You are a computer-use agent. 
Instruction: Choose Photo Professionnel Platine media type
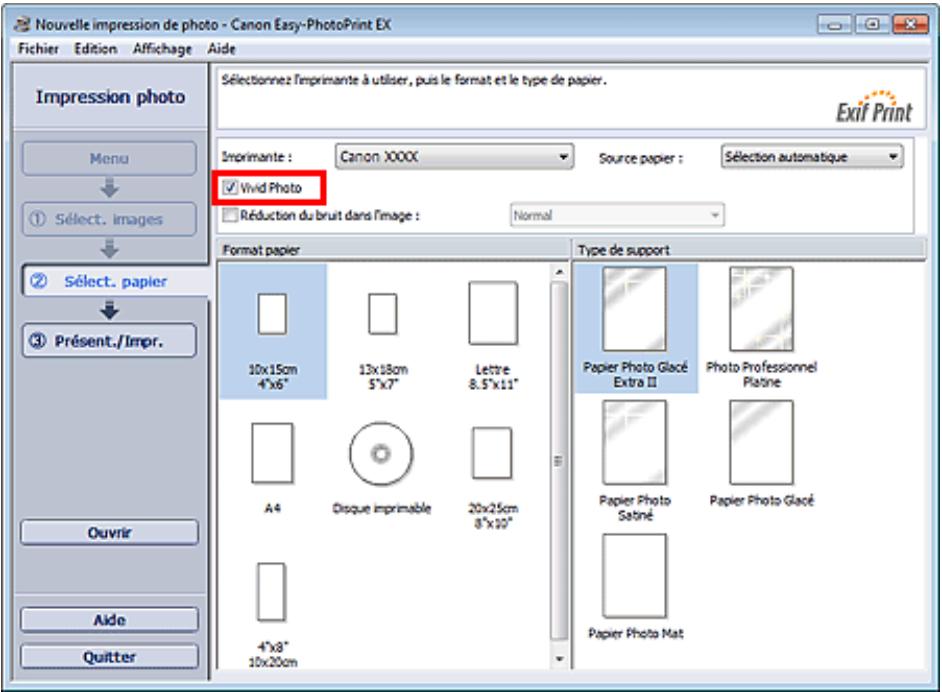[761, 328]
